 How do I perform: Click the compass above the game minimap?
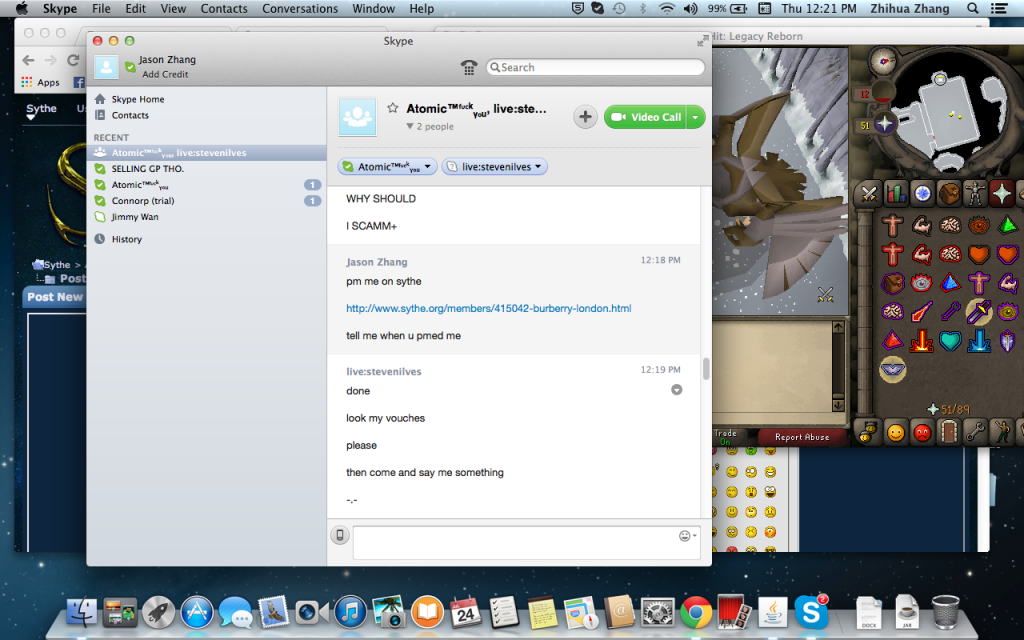click(x=884, y=61)
